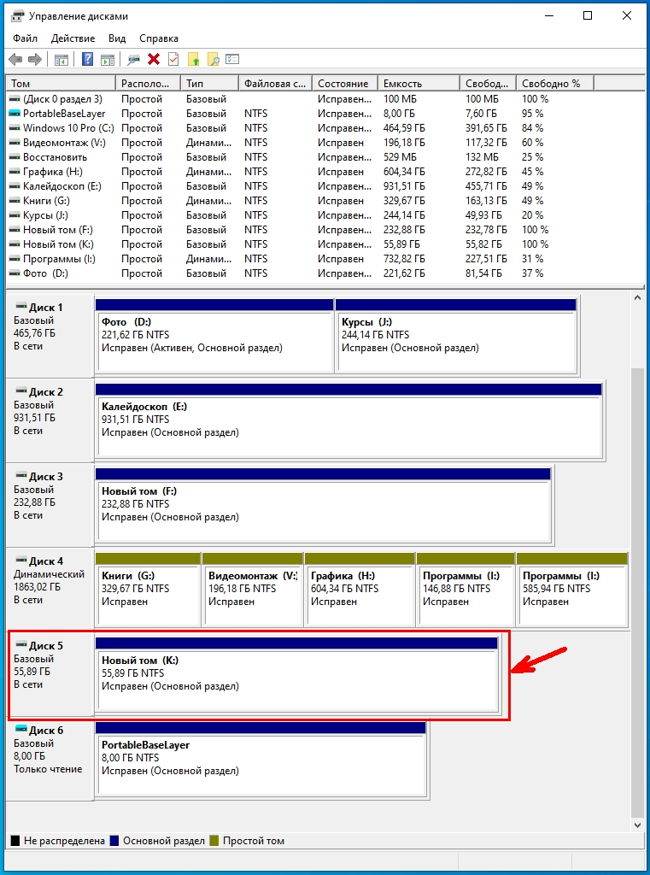Screen dimensions: 650x875
Task: Click the blue Основной раздел legend swatch
Action: click(114, 840)
